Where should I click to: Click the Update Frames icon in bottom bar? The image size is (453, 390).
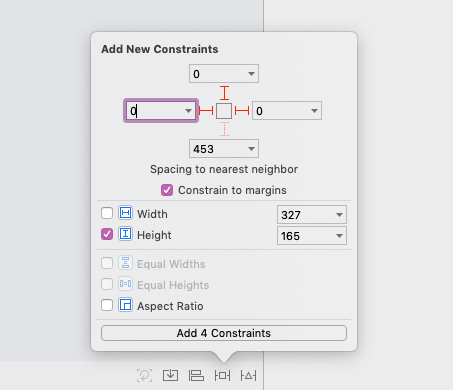(144, 376)
